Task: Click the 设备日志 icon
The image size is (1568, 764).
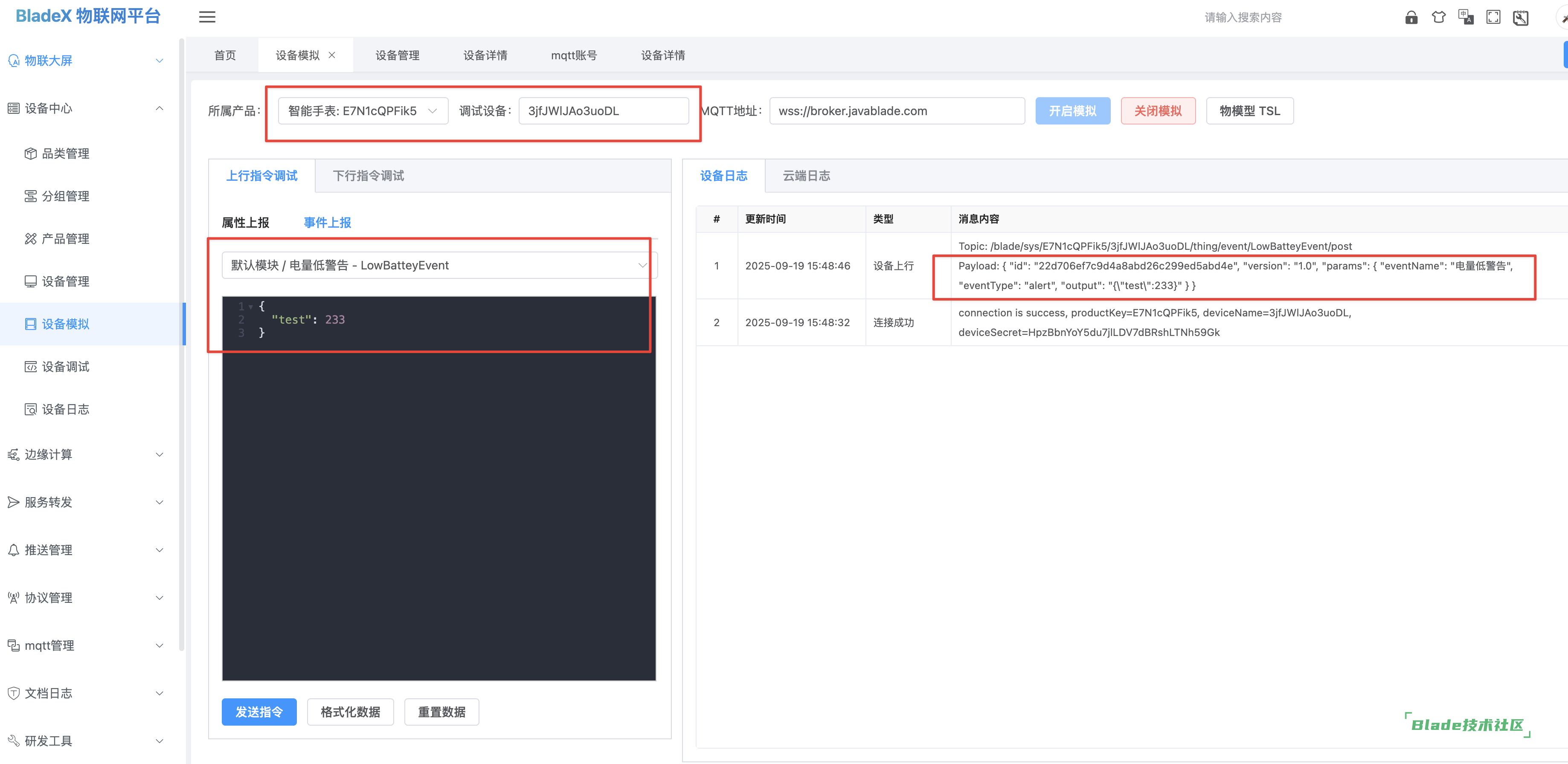Action: coord(30,409)
